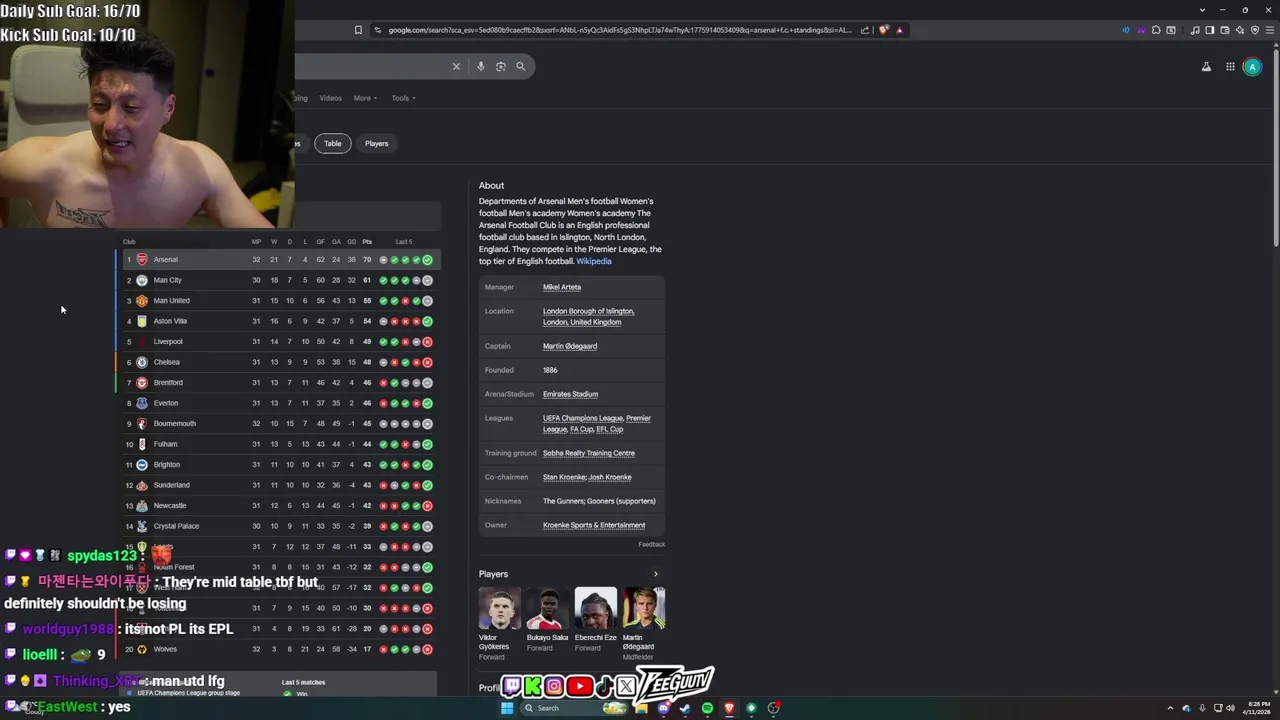The image size is (1280, 720).
Task: Open Spotify from the taskbar
Action: pos(707,708)
